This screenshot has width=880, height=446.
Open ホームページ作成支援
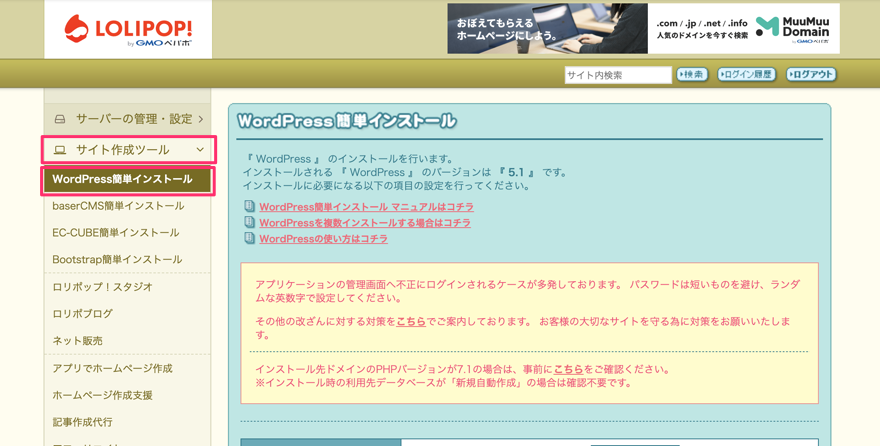102,396
